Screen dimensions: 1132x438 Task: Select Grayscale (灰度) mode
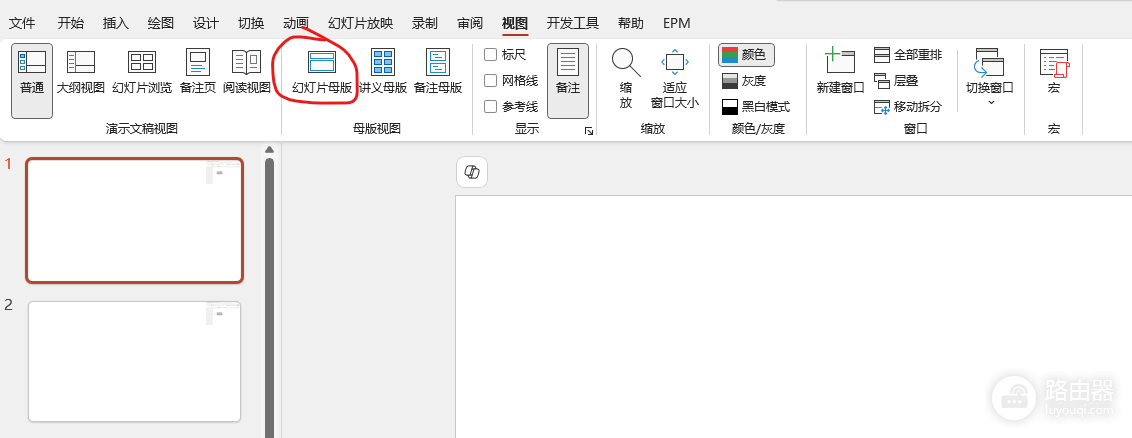click(744, 81)
